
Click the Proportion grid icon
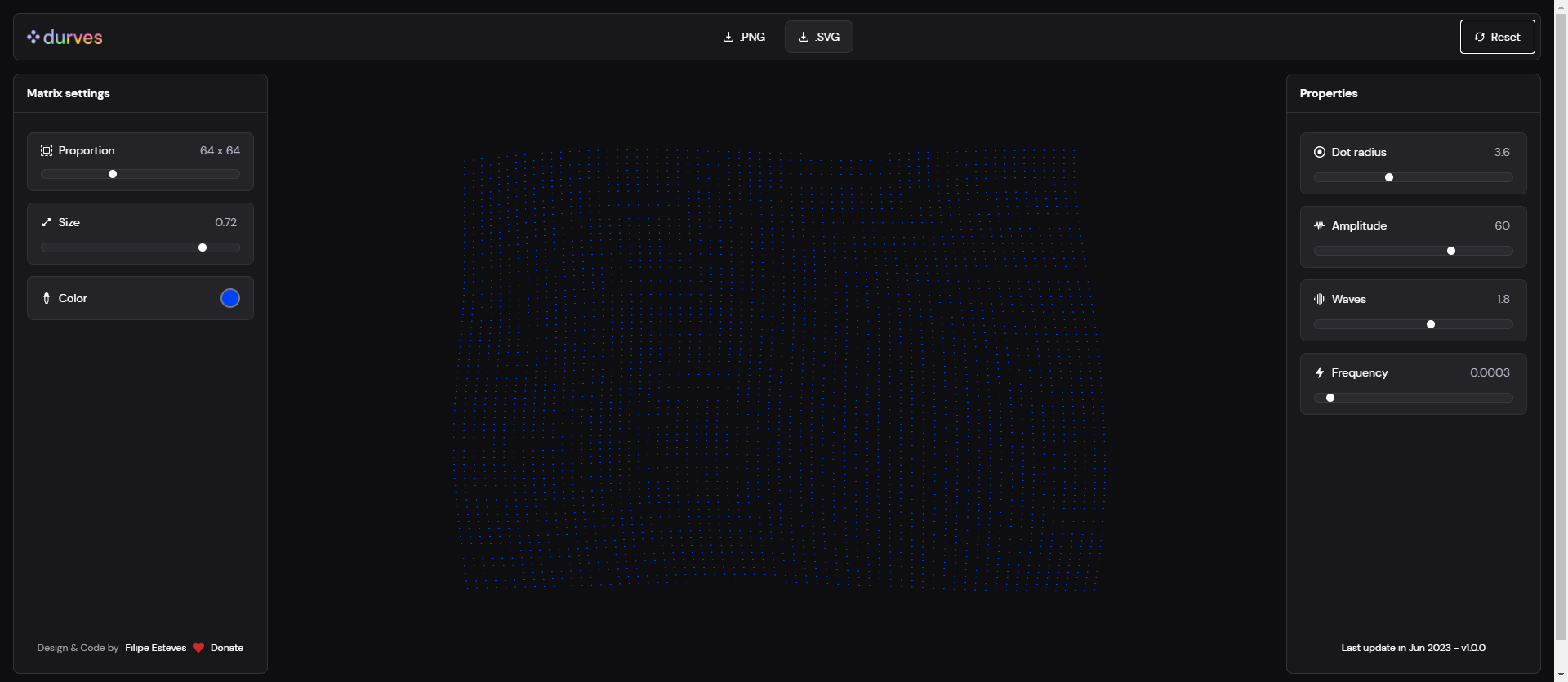click(47, 150)
